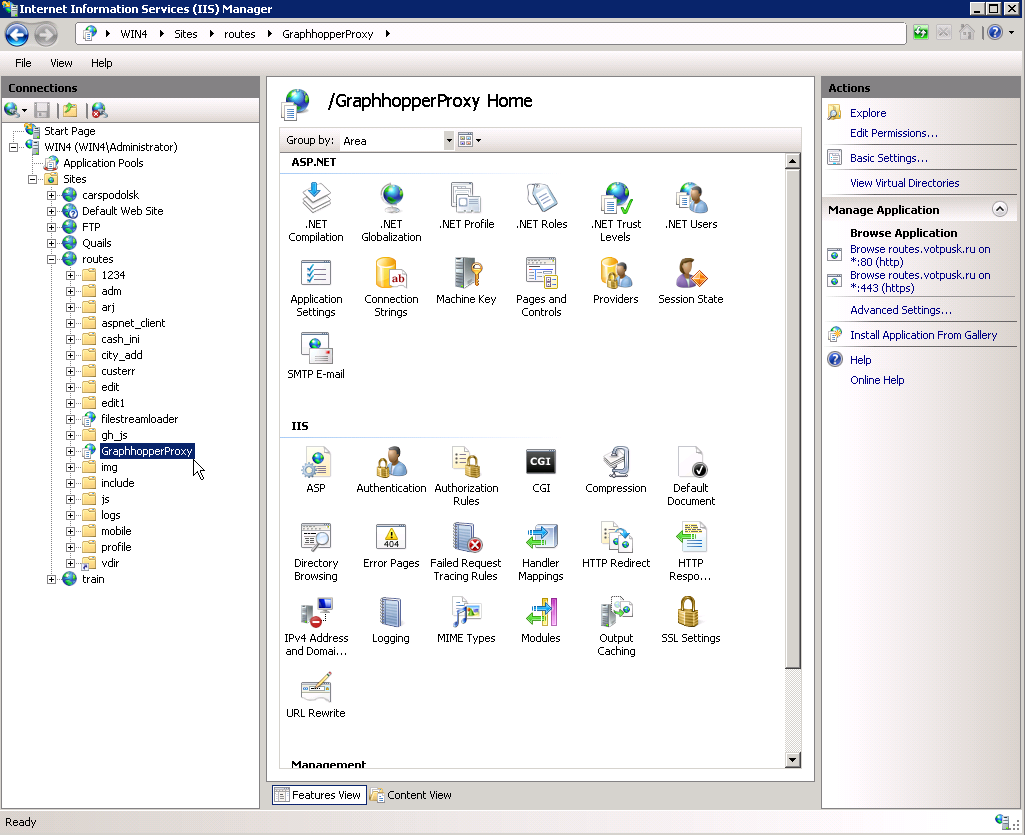
Task: Click the Up folder toolbar icon in Connections
Action: (71, 111)
